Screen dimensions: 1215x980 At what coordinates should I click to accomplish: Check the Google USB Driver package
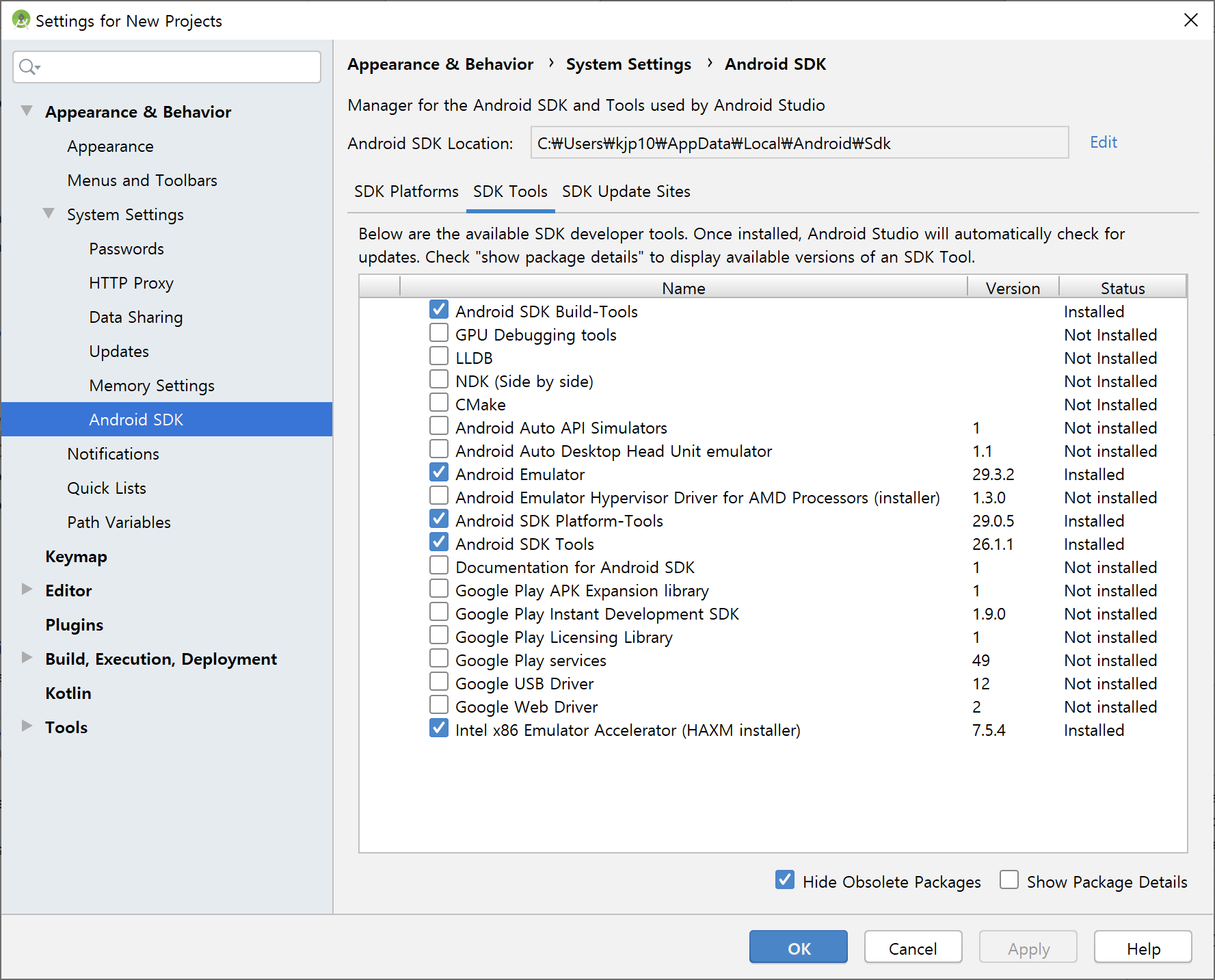coord(438,681)
